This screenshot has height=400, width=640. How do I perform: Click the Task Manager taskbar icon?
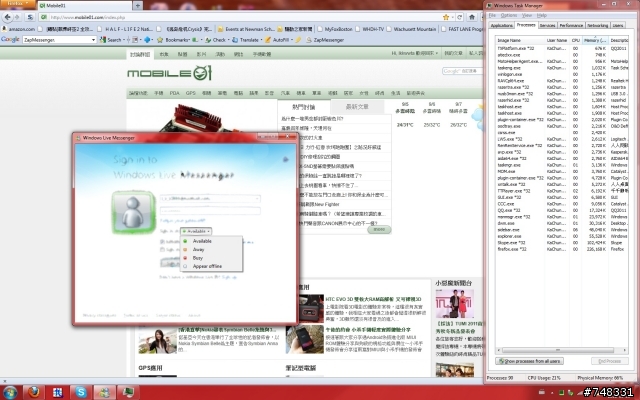point(128,392)
